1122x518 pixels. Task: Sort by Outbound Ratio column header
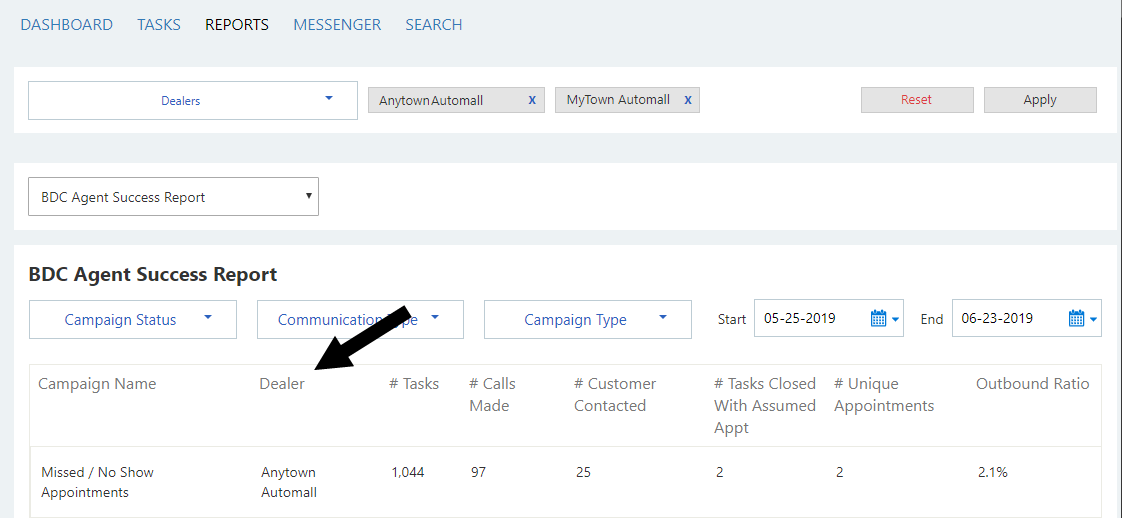coord(1033,384)
